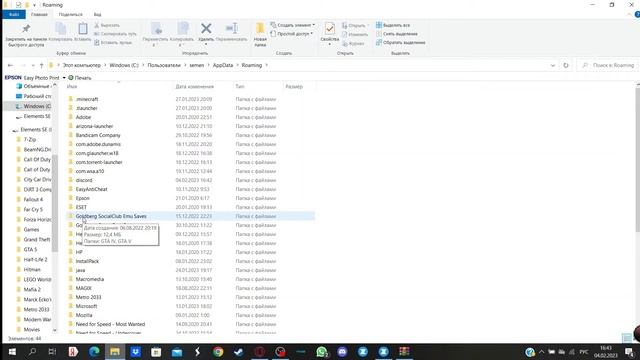Select the .minecraft folder

87,99
